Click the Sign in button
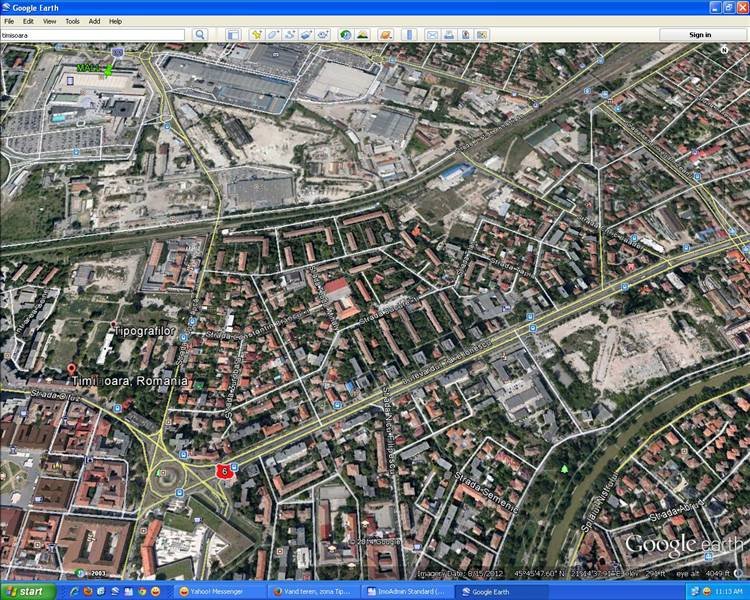The width and height of the screenshot is (750, 600). 700,34
